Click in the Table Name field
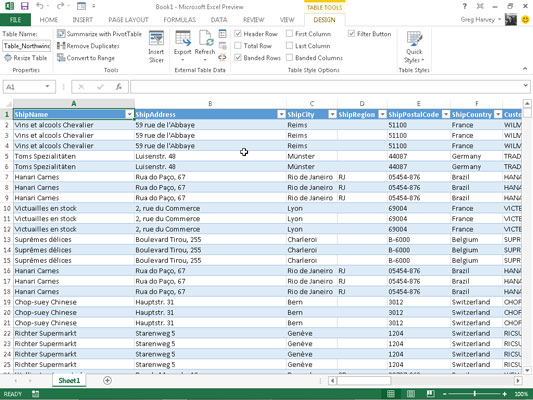Image resolution: width=533 pixels, height=400 pixels. (27, 46)
